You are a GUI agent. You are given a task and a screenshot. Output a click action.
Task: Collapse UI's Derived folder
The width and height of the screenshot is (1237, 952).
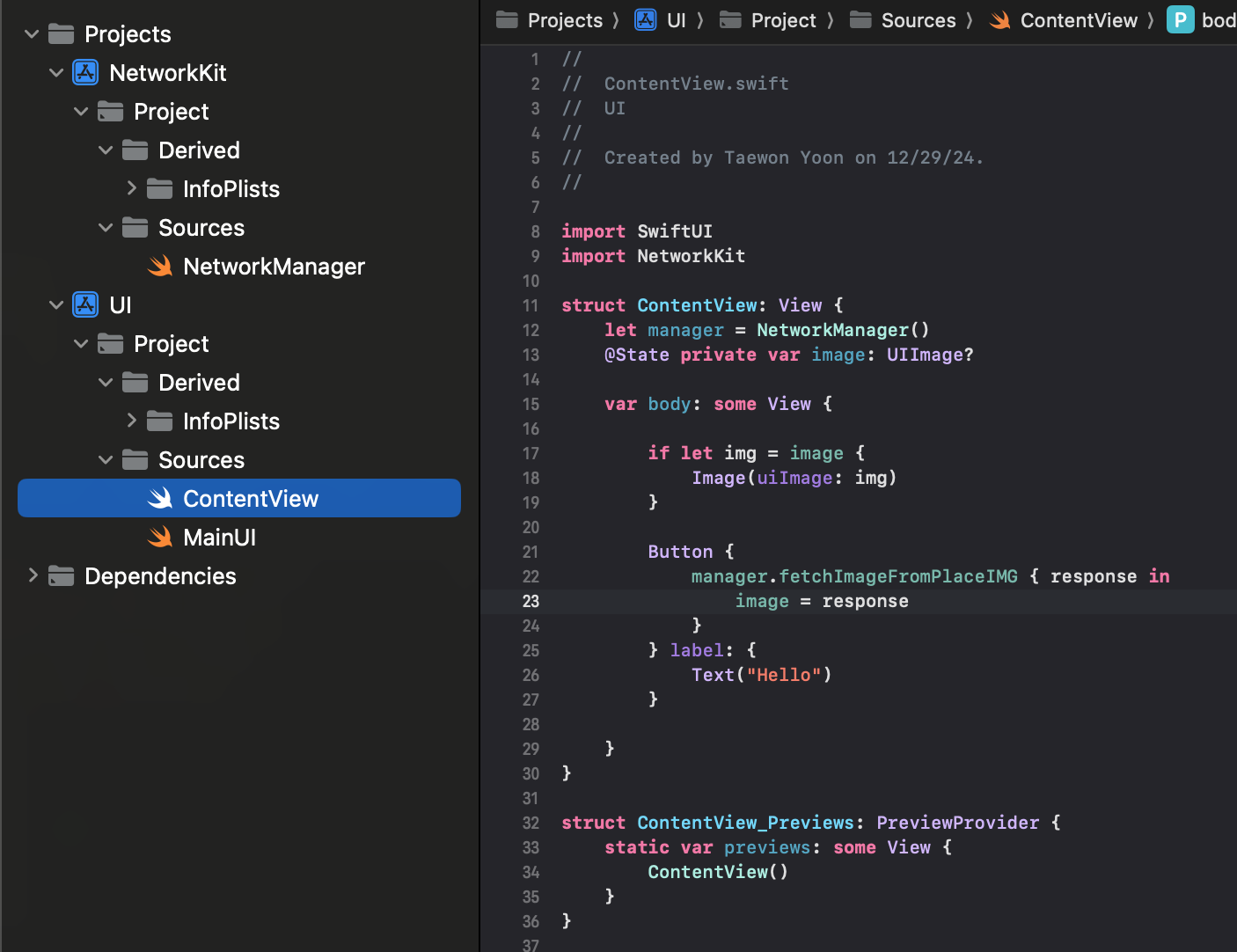coord(106,383)
